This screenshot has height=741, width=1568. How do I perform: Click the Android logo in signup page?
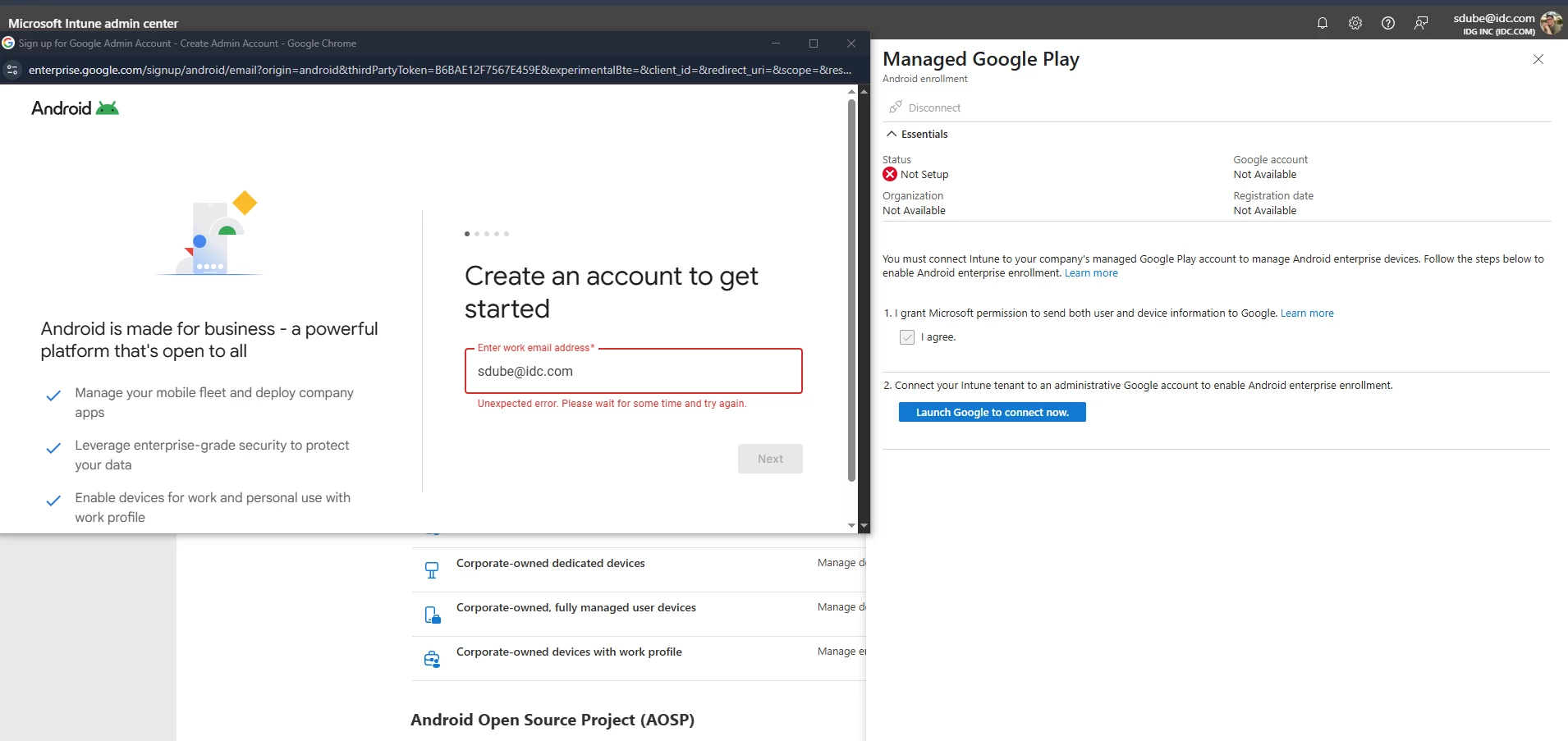[75, 108]
